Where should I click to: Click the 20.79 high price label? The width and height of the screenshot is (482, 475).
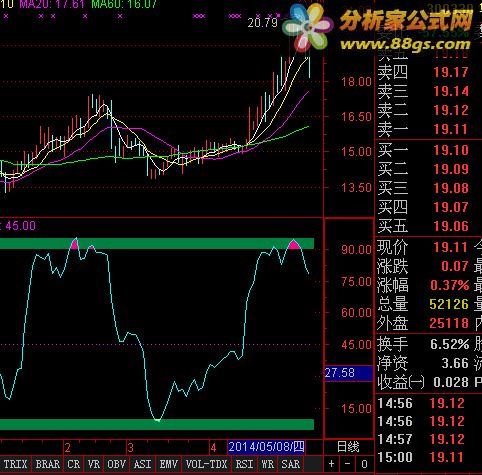click(263, 23)
